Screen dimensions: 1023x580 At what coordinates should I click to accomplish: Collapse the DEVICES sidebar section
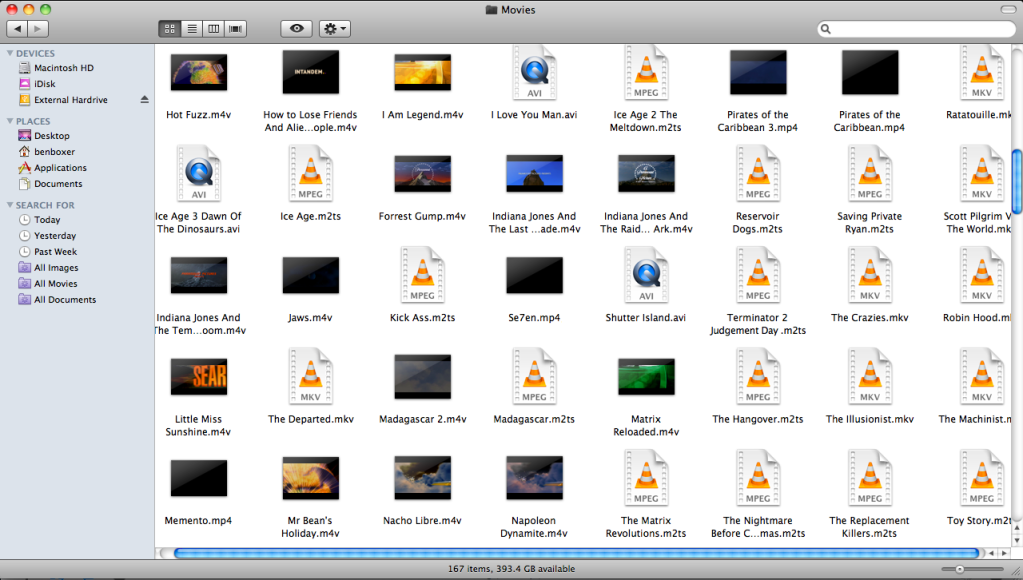(x=10, y=53)
